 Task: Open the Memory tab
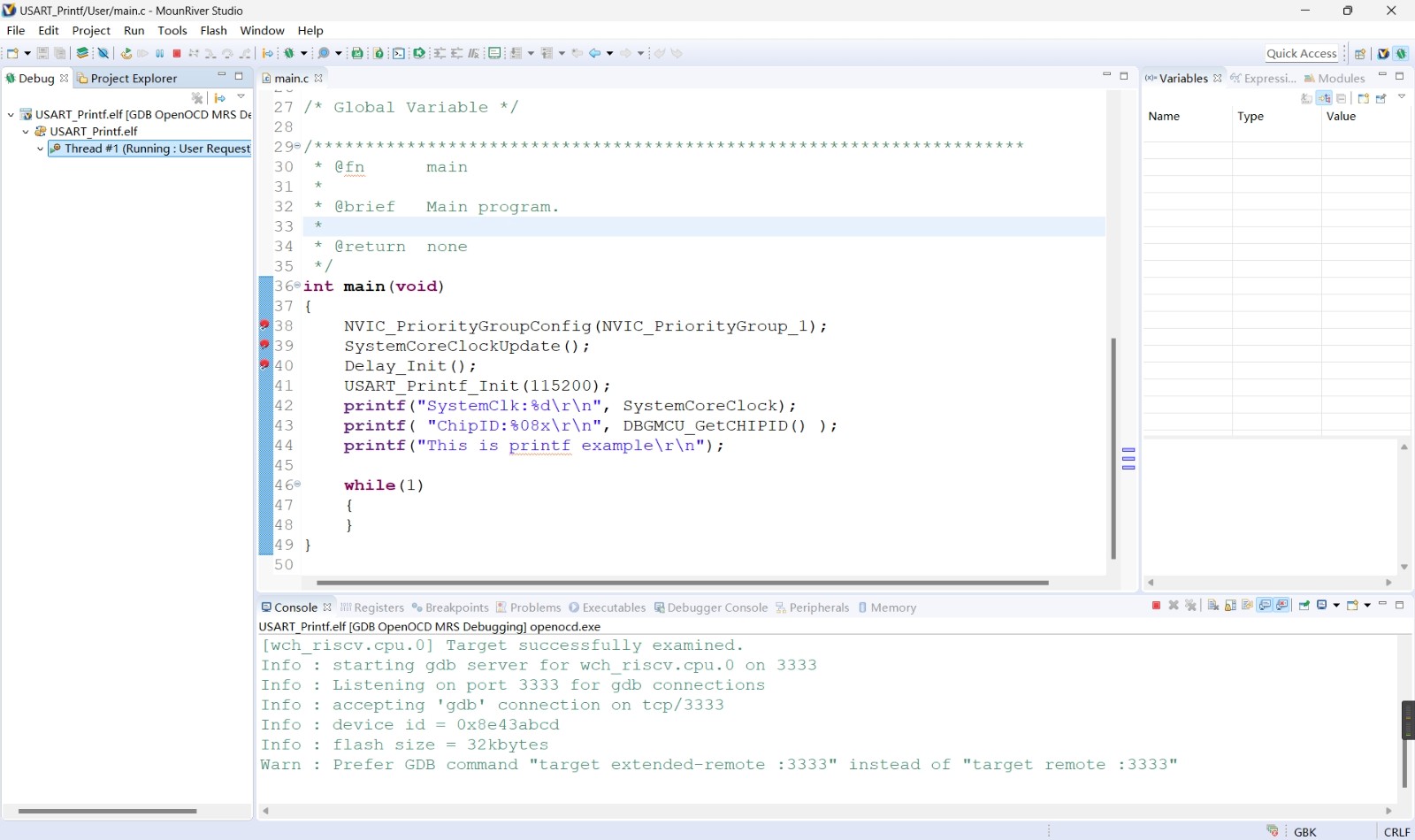tap(887, 607)
